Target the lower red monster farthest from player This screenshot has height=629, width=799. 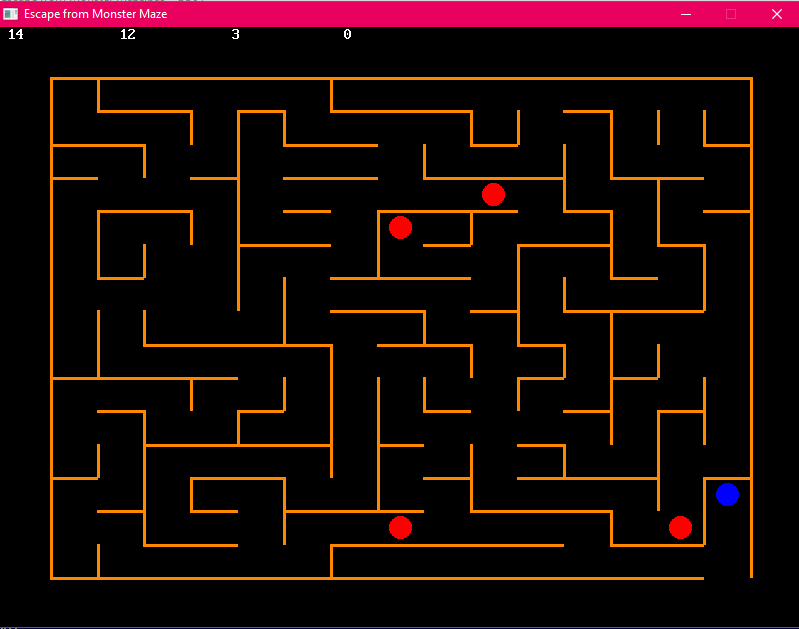tap(400, 527)
